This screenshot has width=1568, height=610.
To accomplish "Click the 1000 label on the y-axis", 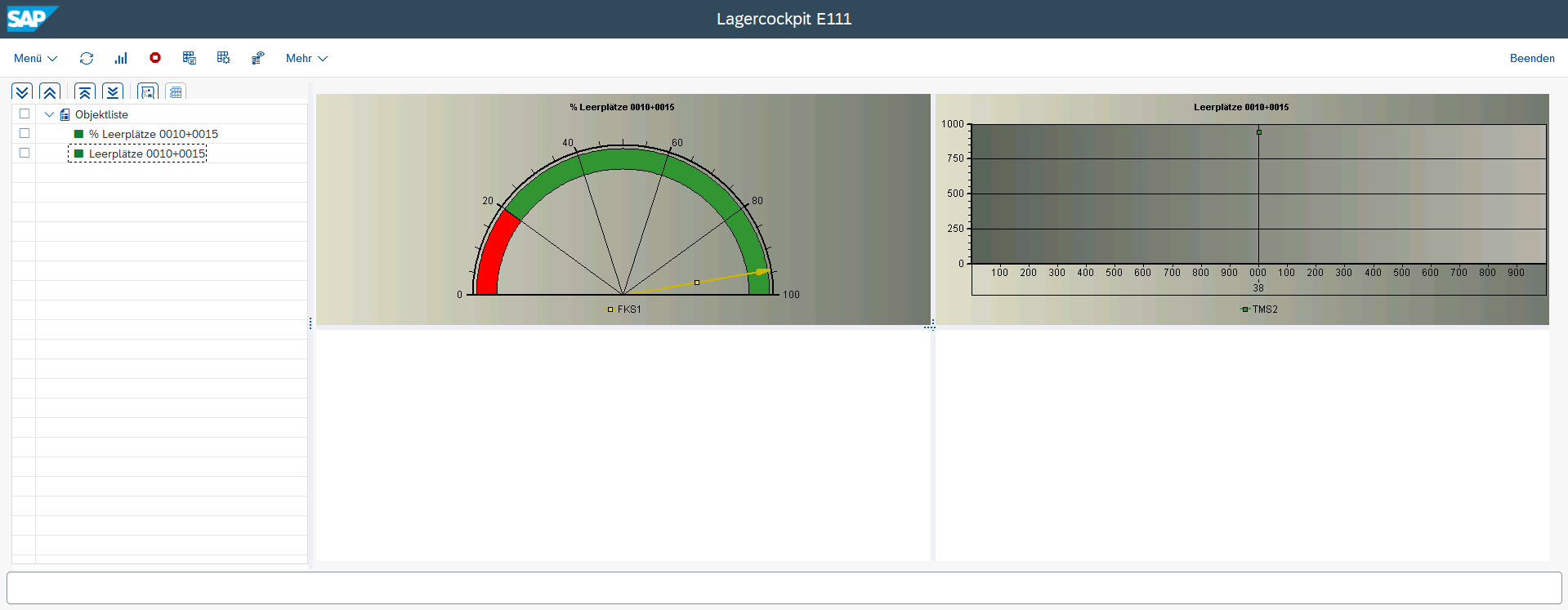I will click(953, 124).
